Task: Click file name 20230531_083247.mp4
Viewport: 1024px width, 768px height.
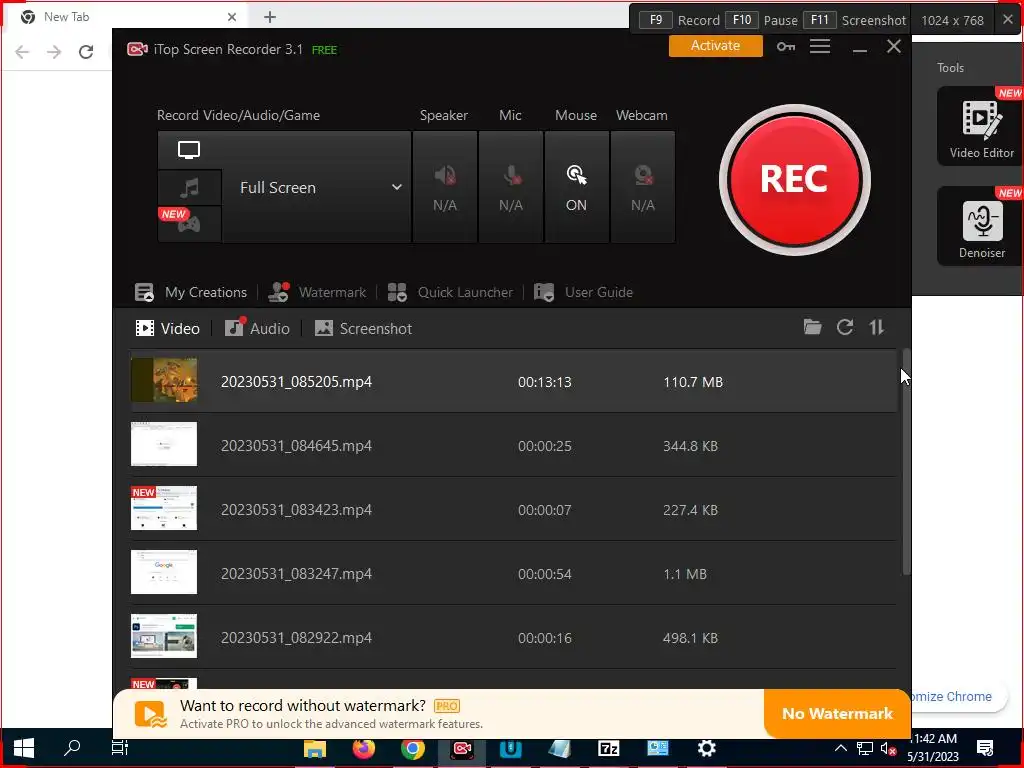Action: click(296, 574)
